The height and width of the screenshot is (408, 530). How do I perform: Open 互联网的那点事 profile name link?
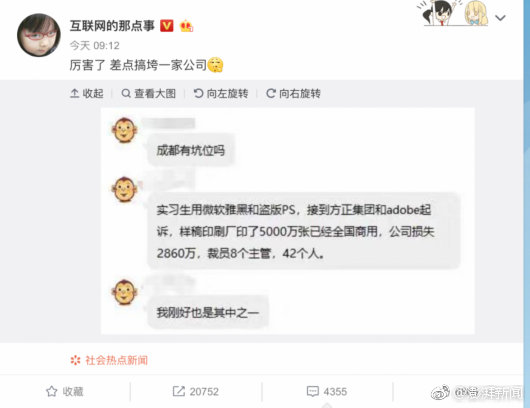coord(112,26)
